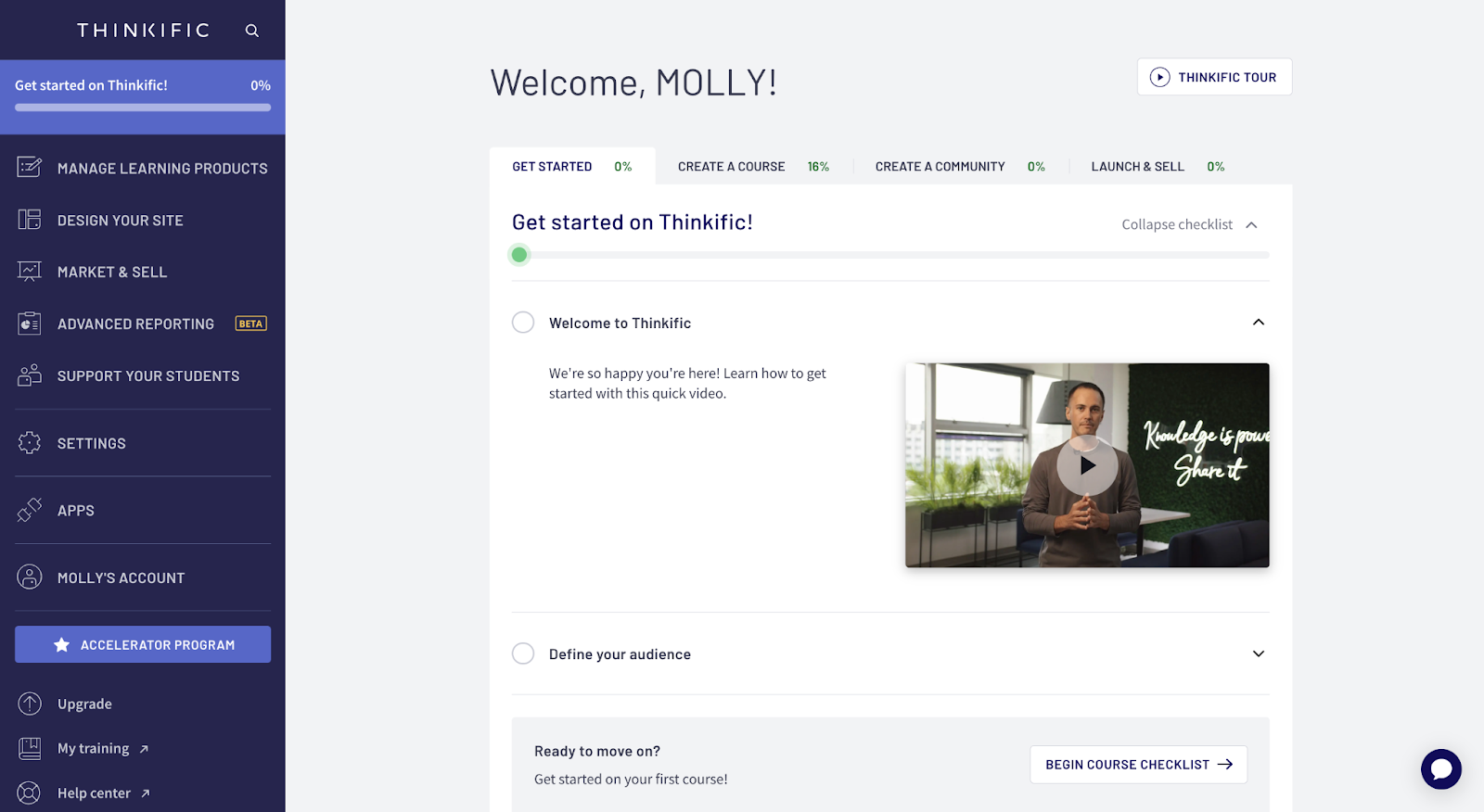Click the arrow icon on Begin Course Checklist

[1225, 765]
